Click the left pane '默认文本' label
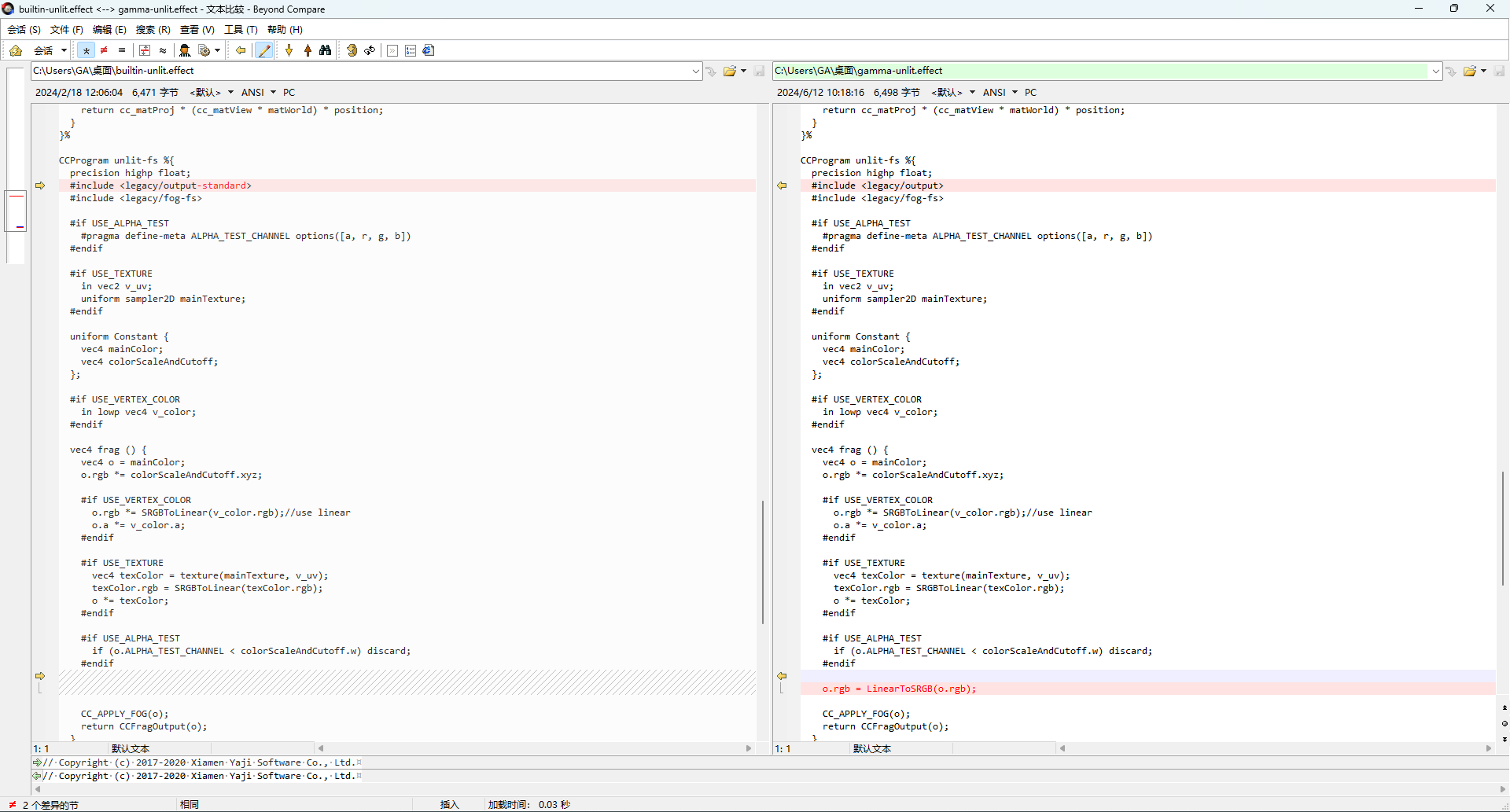This screenshot has height=812, width=1510. 131,749
